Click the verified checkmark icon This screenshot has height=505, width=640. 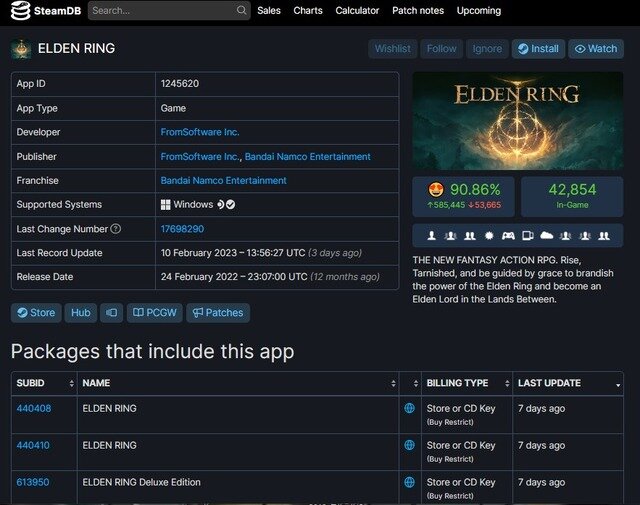[x=231, y=205]
